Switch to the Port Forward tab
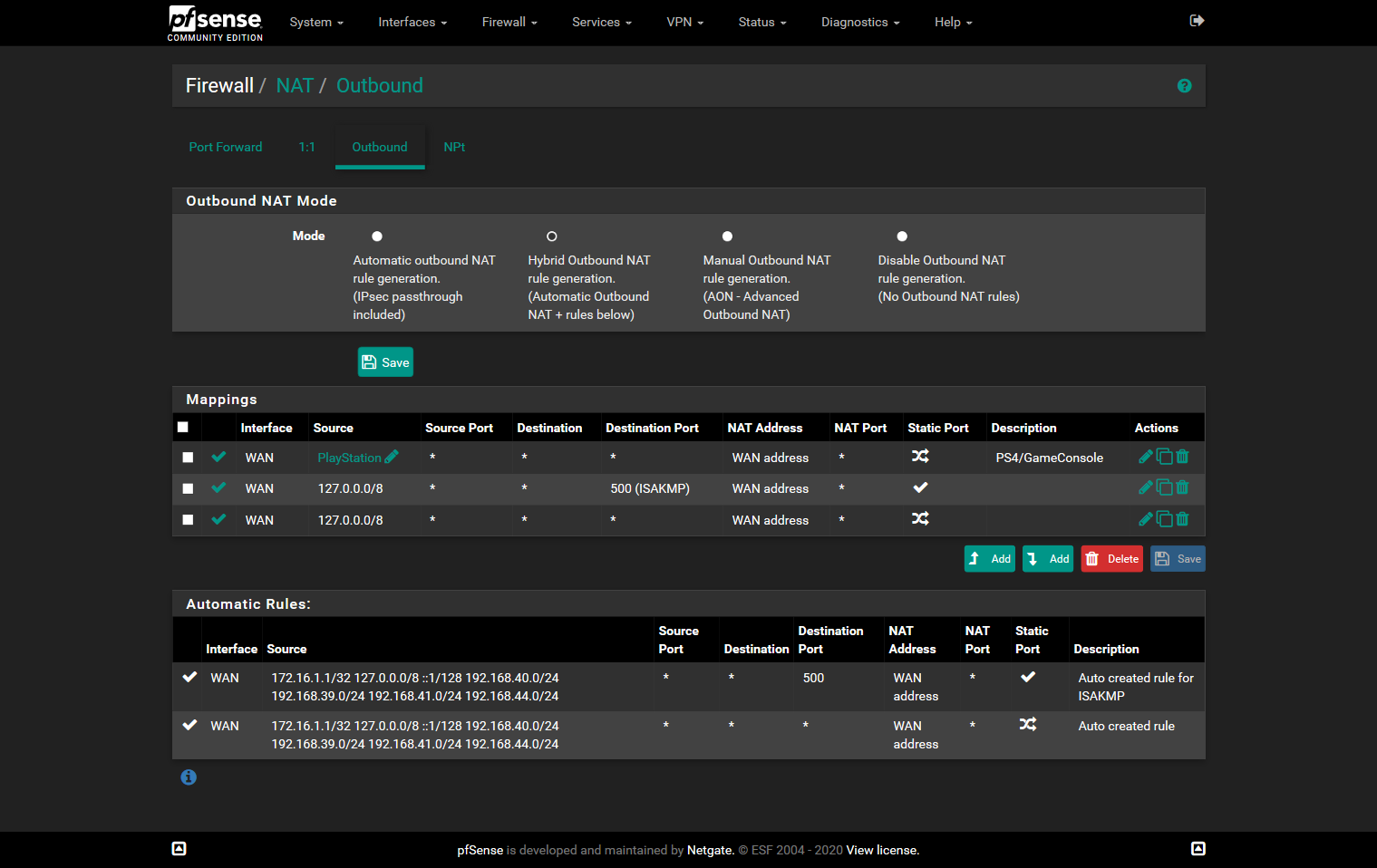The width and height of the screenshot is (1377, 868). 226,147
